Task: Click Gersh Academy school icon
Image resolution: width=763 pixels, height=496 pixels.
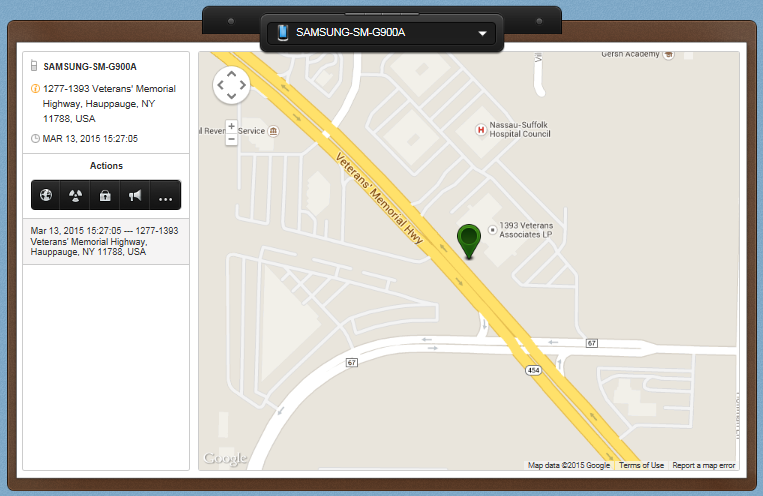Action: 669,55
